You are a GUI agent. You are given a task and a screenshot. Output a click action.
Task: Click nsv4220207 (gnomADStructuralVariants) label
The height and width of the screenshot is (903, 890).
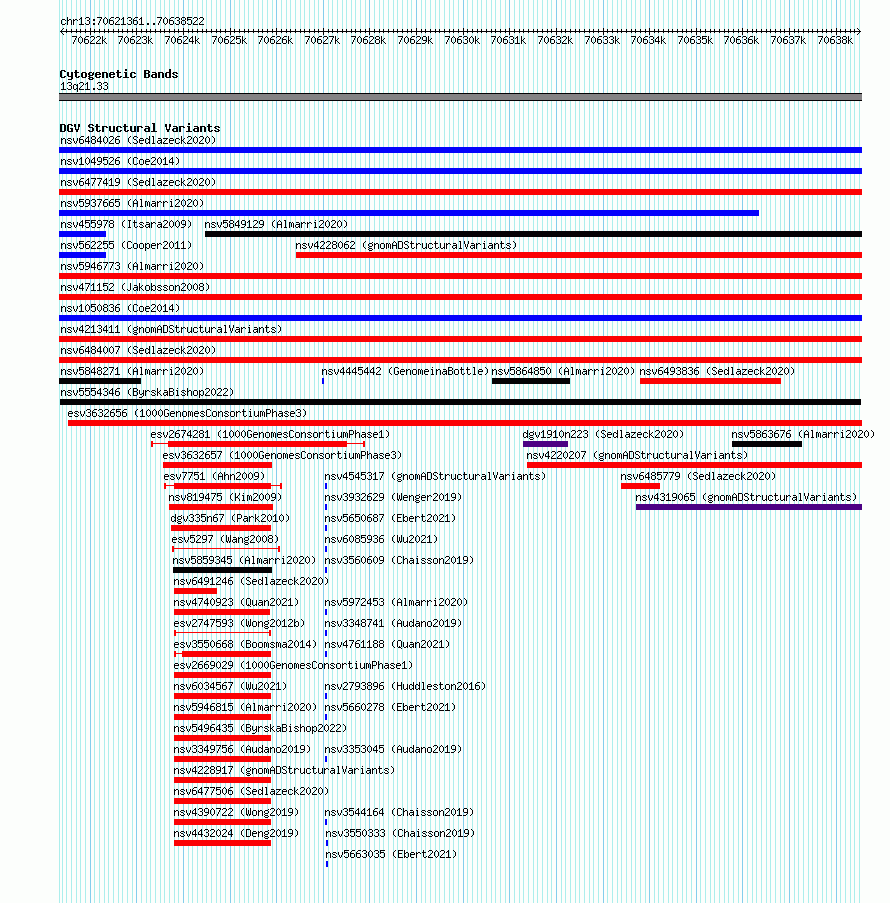[637, 456]
